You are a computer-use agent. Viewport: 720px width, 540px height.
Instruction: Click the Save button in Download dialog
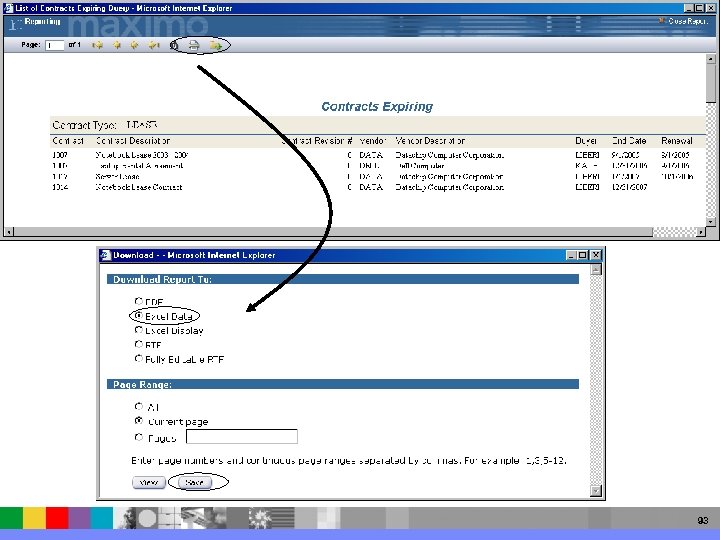pyautogui.click(x=195, y=483)
